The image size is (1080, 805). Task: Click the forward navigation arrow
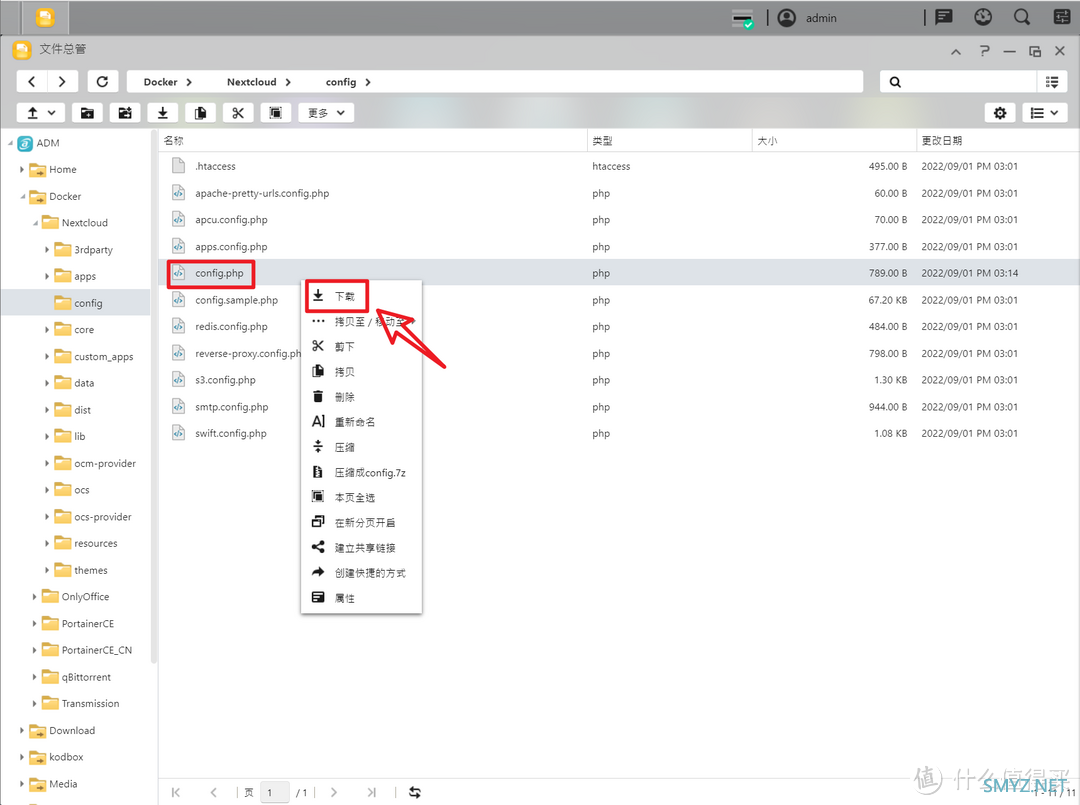tap(62, 81)
